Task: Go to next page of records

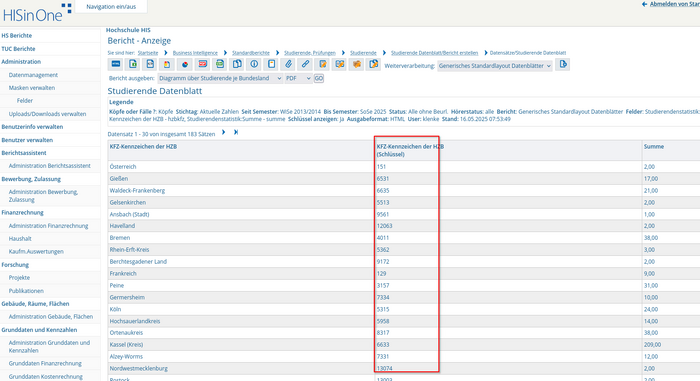Action: pyautogui.click(x=224, y=132)
